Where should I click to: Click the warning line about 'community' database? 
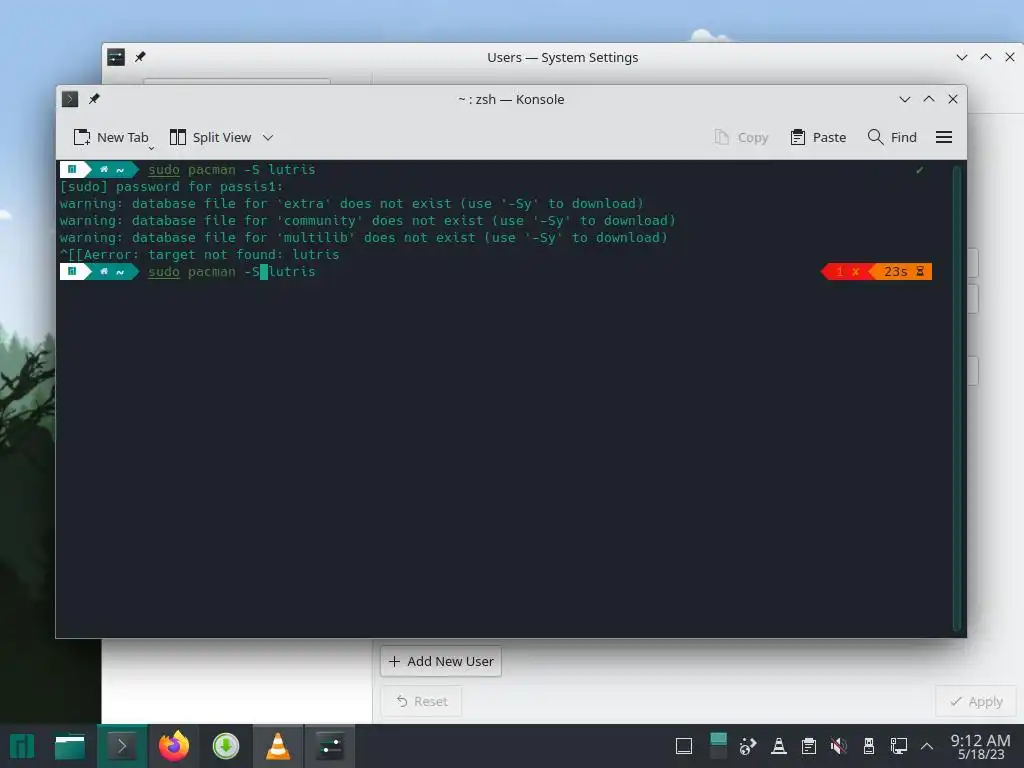pos(368,221)
